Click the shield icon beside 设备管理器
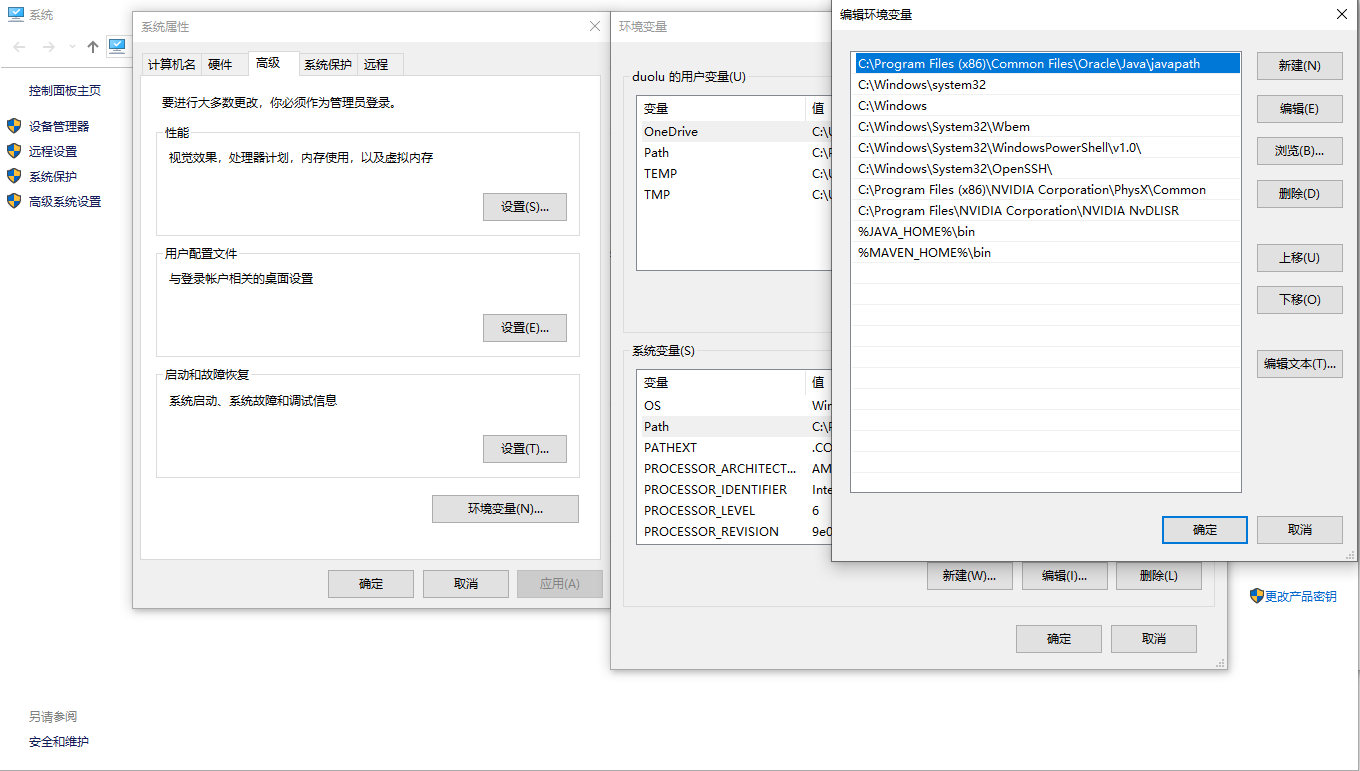The height and width of the screenshot is (771, 1360). point(14,126)
